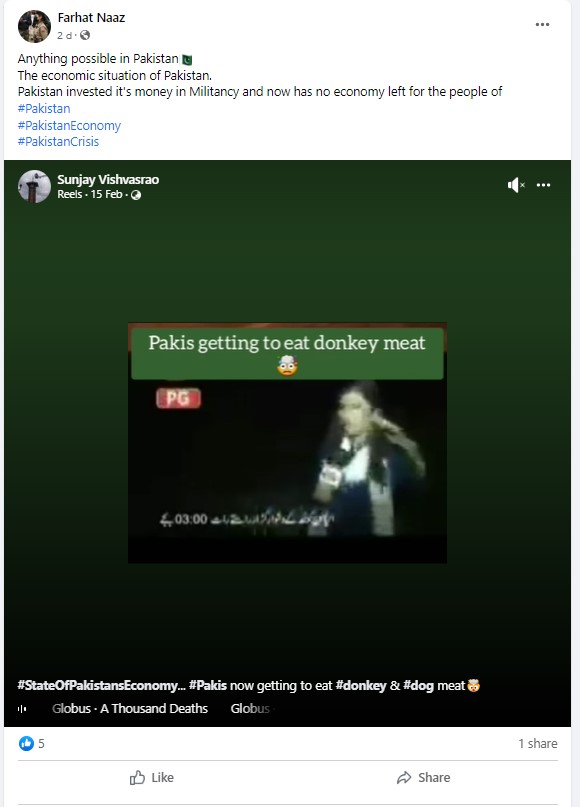Viewport: 580px width, 807px height.
Task: Open the #Pakistan hashtag
Action: [44, 109]
